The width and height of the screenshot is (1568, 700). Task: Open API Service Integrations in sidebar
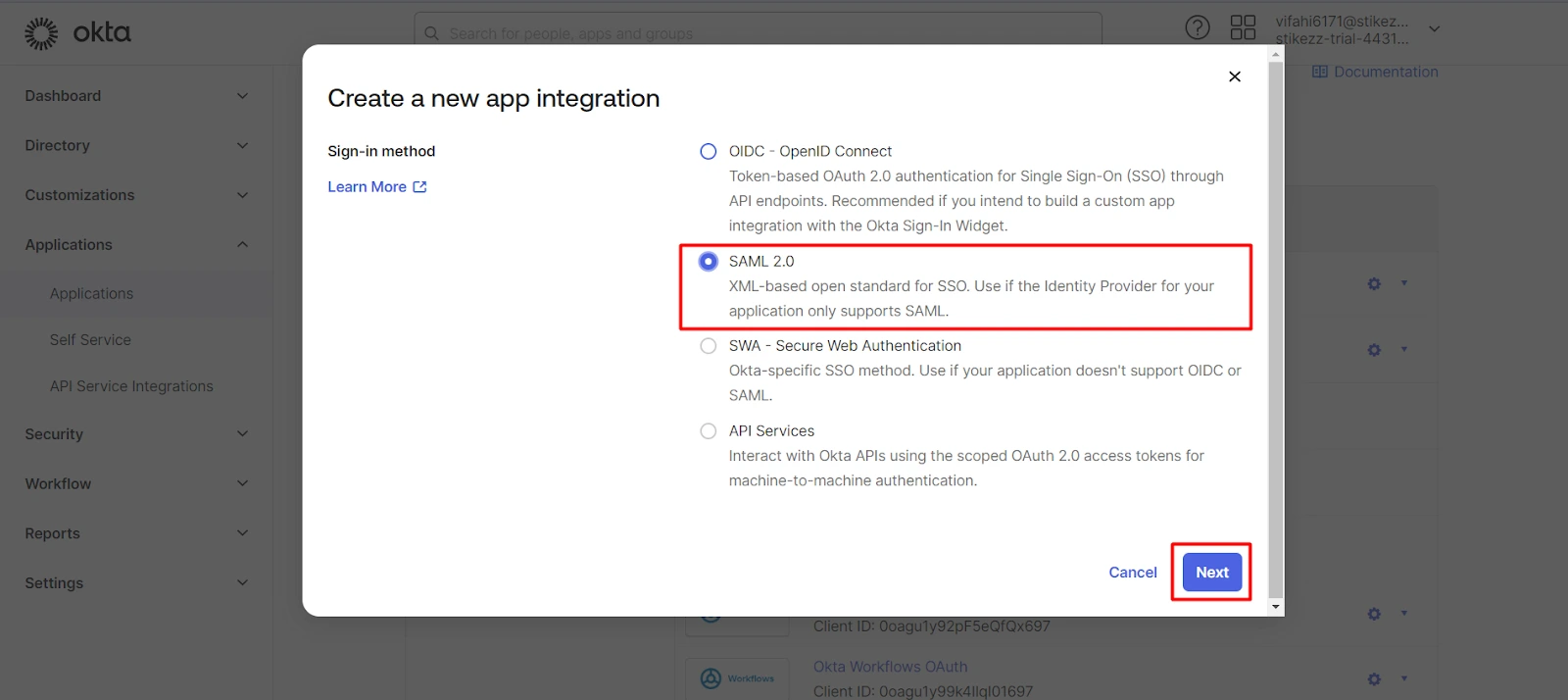point(131,386)
